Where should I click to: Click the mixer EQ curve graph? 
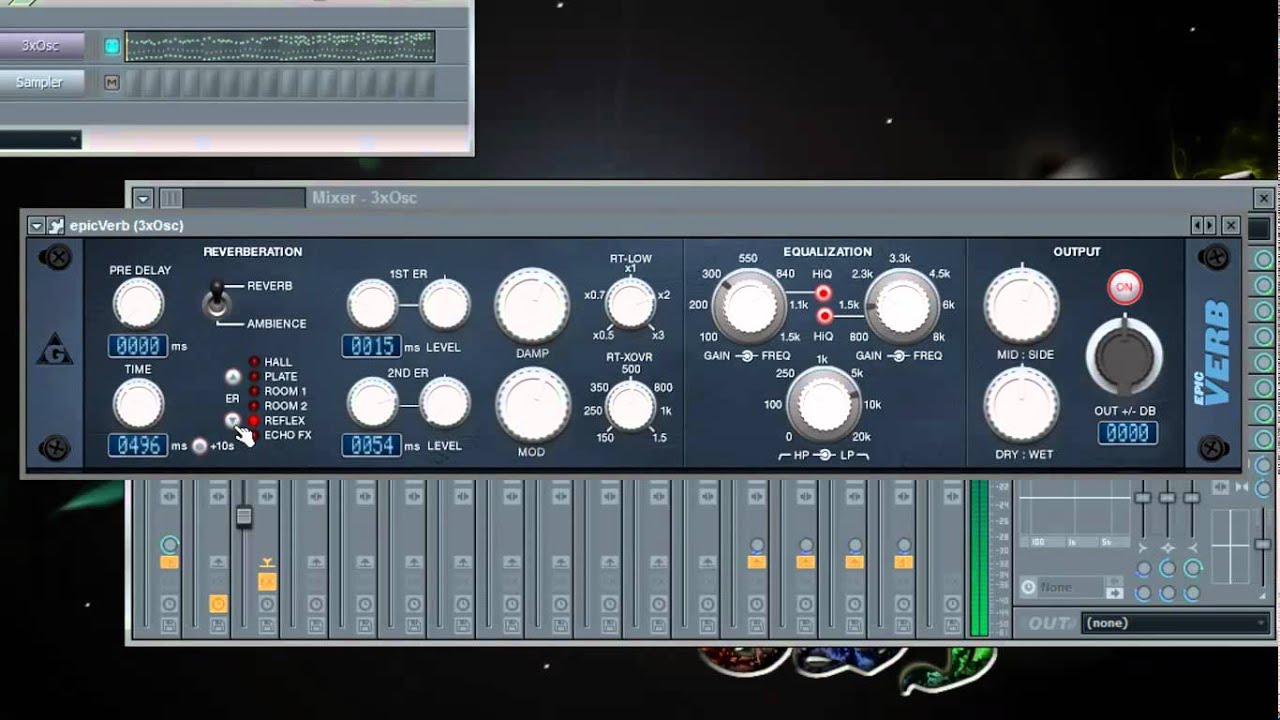1075,514
